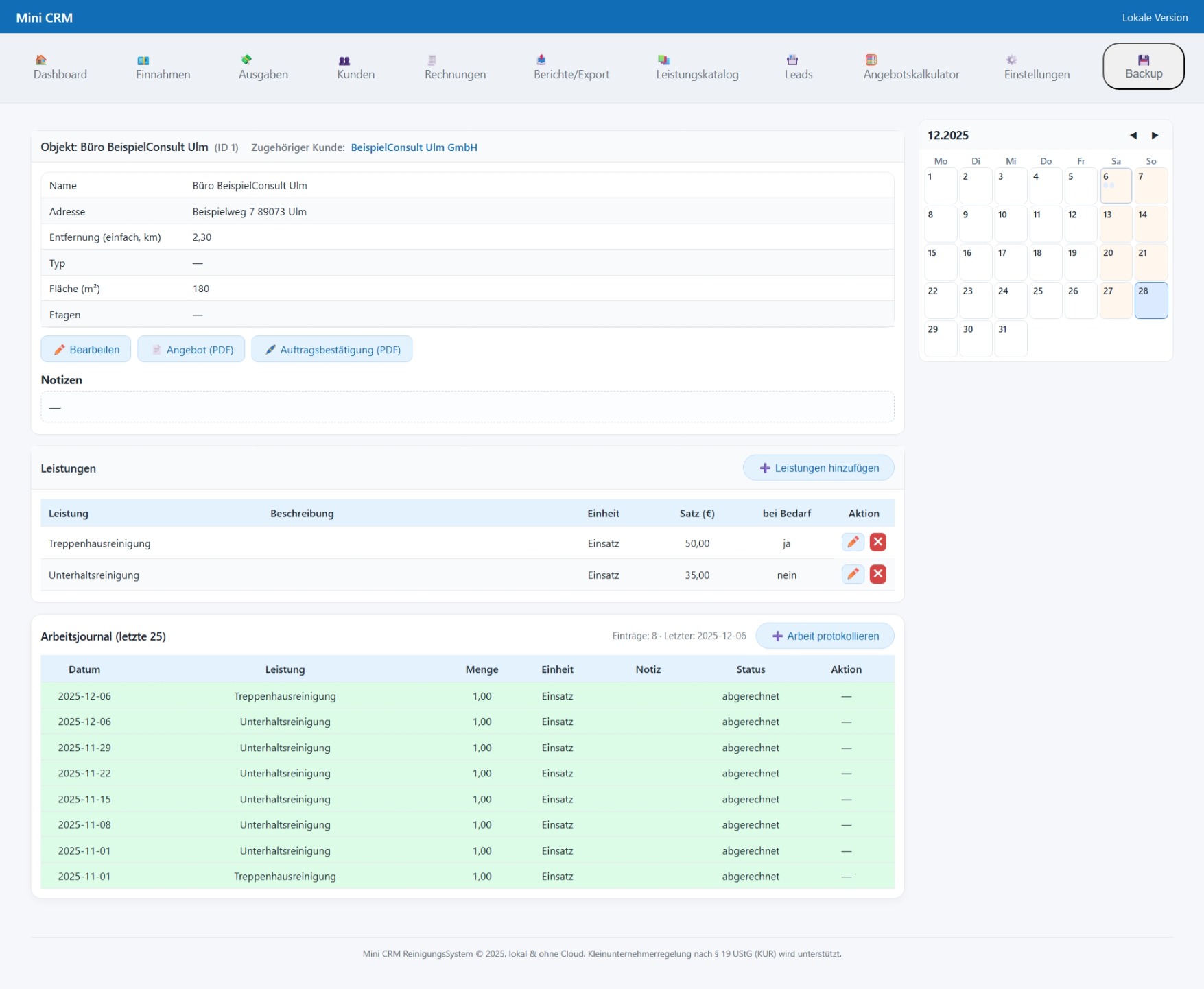This screenshot has height=989, width=1204.
Task: Click Leistungen hinzufügen
Action: tap(818, 468)
